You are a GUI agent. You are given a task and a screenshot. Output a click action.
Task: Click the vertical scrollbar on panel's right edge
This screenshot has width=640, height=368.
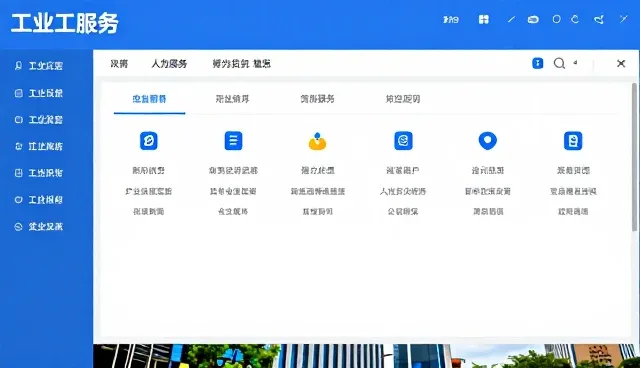[x=634, y=157]
